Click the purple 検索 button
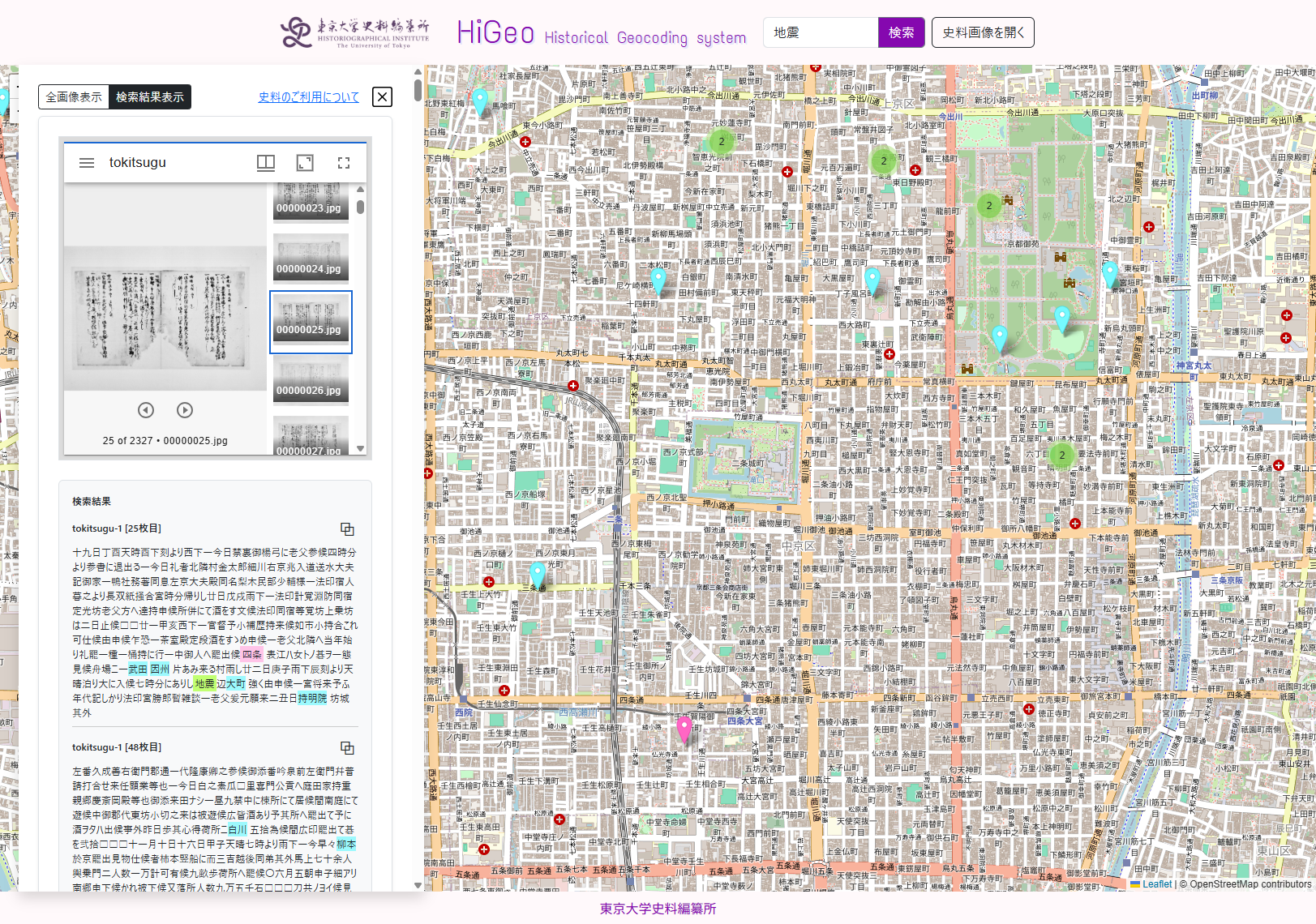The height and width of the screenshot is (924, 1316). point(901,32)
